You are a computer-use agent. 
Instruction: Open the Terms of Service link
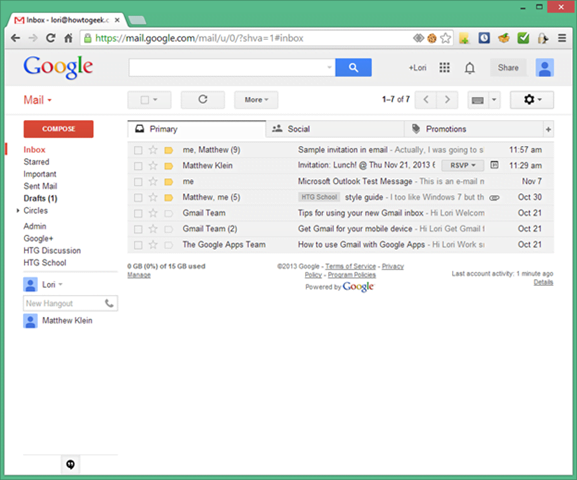(x=350, y=266)
